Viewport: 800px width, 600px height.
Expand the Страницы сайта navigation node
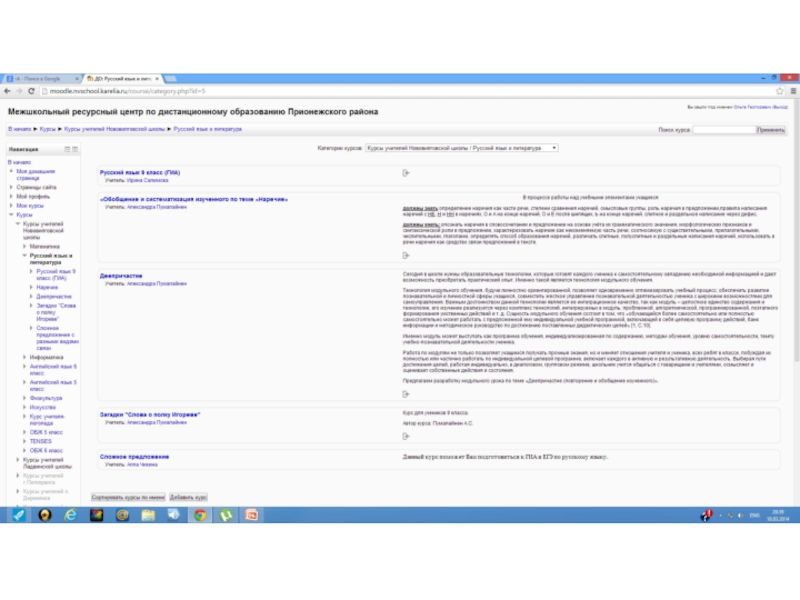[11, 187]
